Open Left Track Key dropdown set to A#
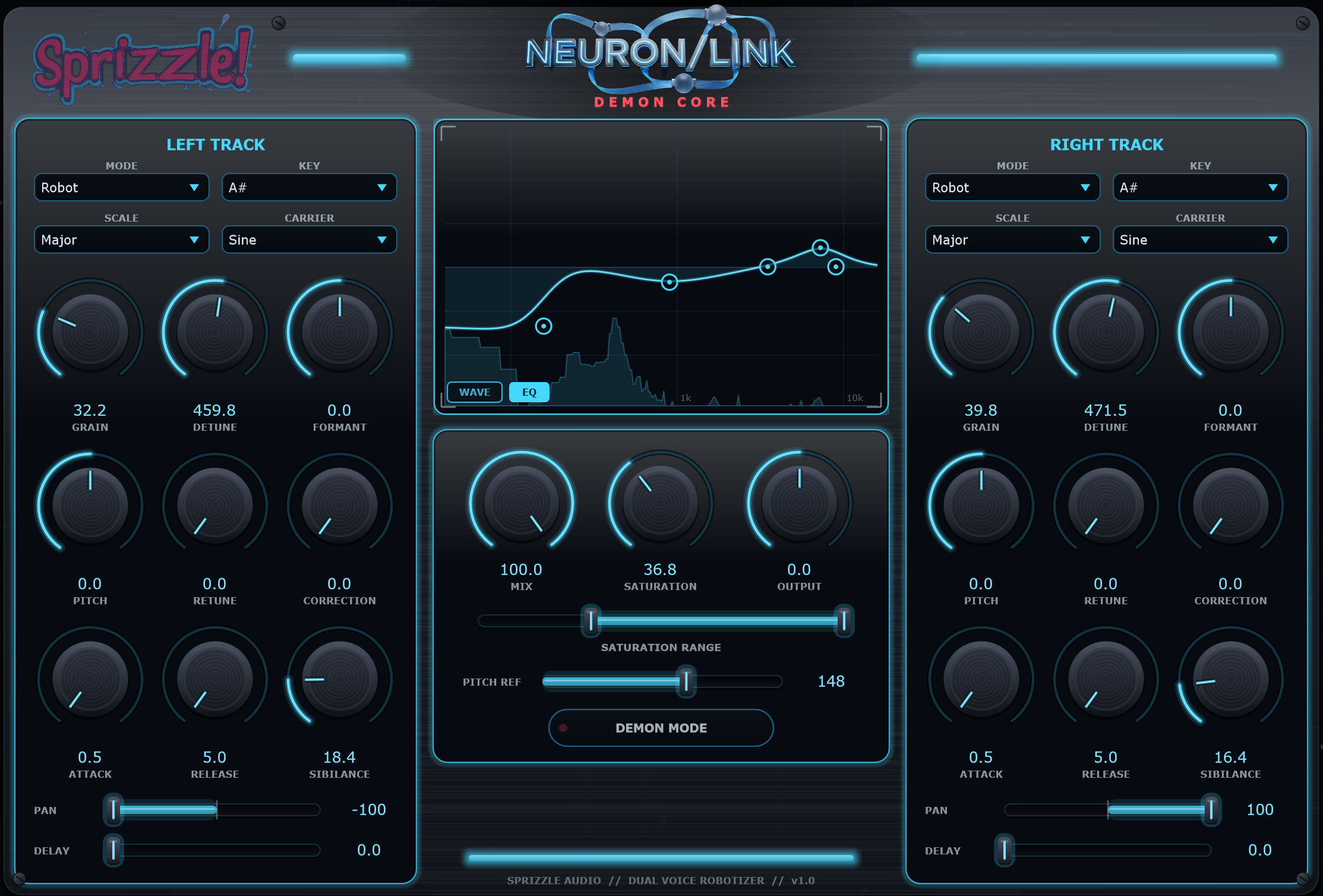 (x=309, y=188)
